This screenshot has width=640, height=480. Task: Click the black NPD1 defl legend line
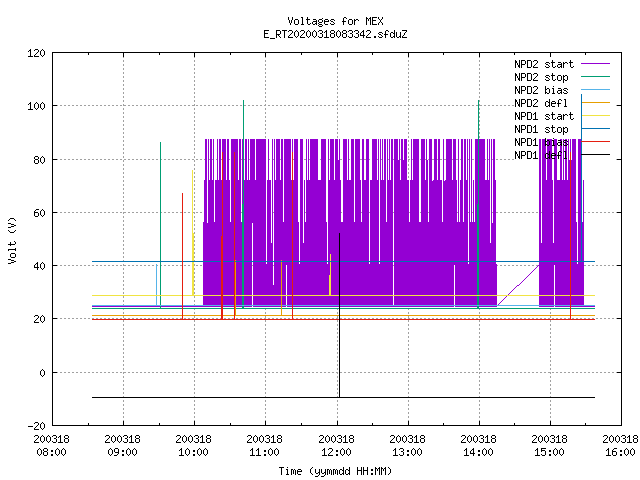[x=596, y=155]
